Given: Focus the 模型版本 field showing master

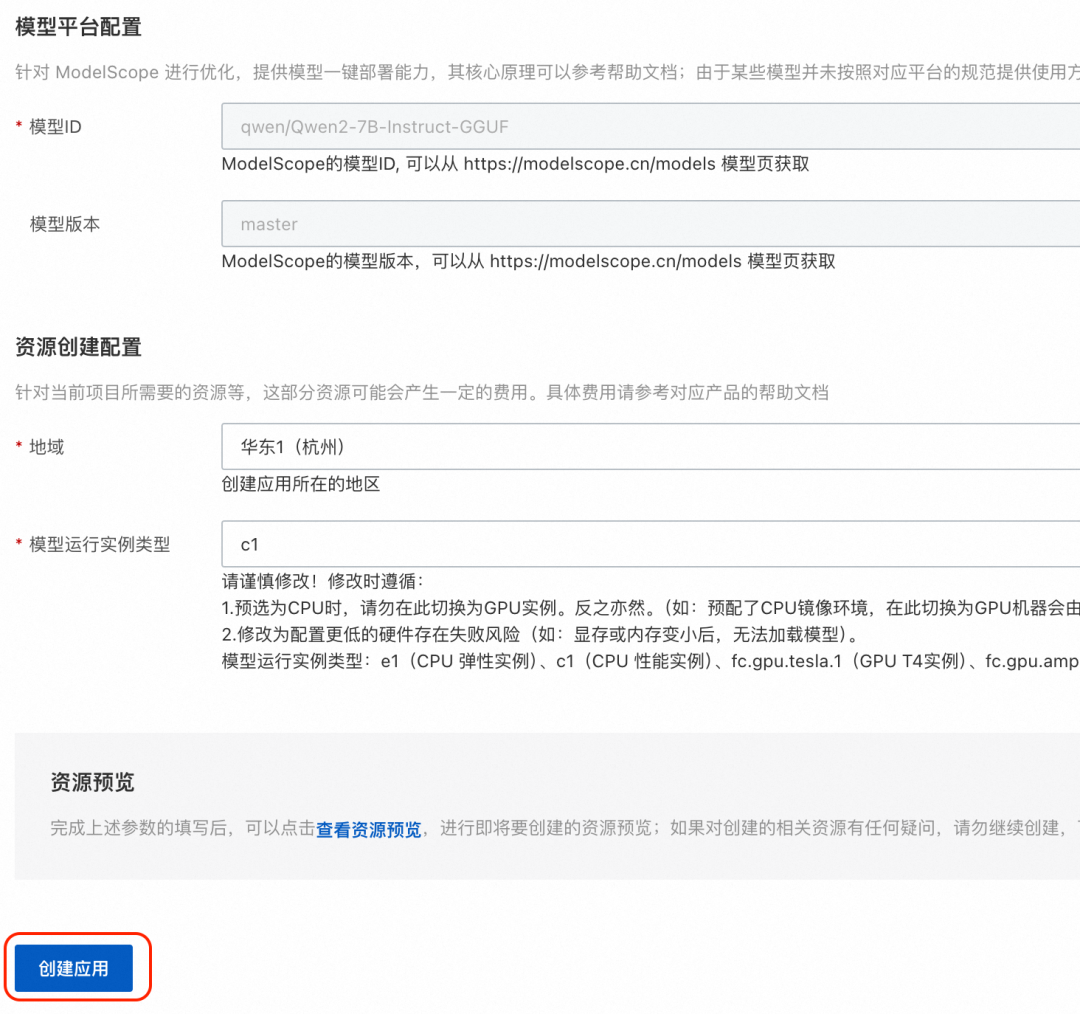Looking at the screenshot, I should 650,224.
